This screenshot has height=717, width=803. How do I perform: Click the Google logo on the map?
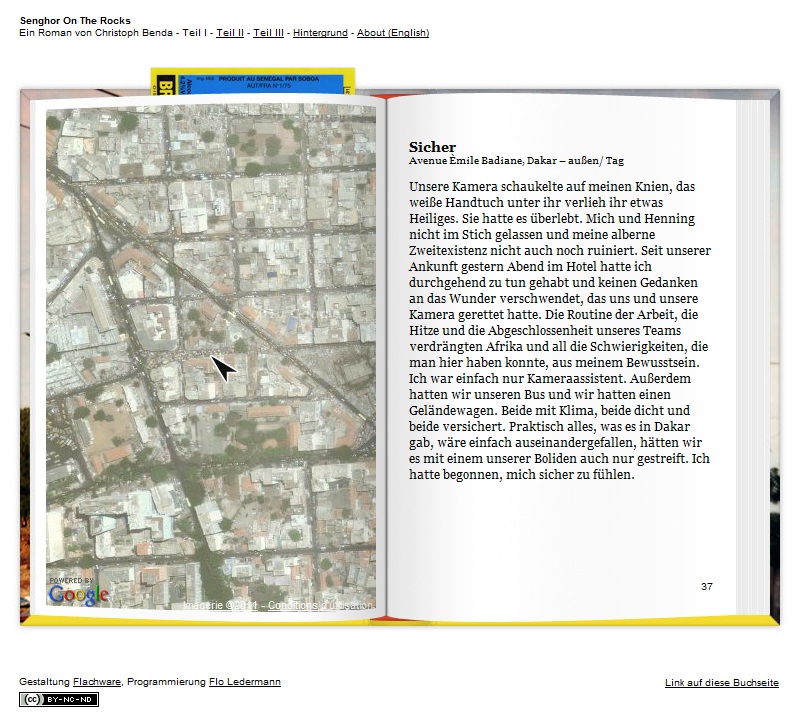click(79, 595)
